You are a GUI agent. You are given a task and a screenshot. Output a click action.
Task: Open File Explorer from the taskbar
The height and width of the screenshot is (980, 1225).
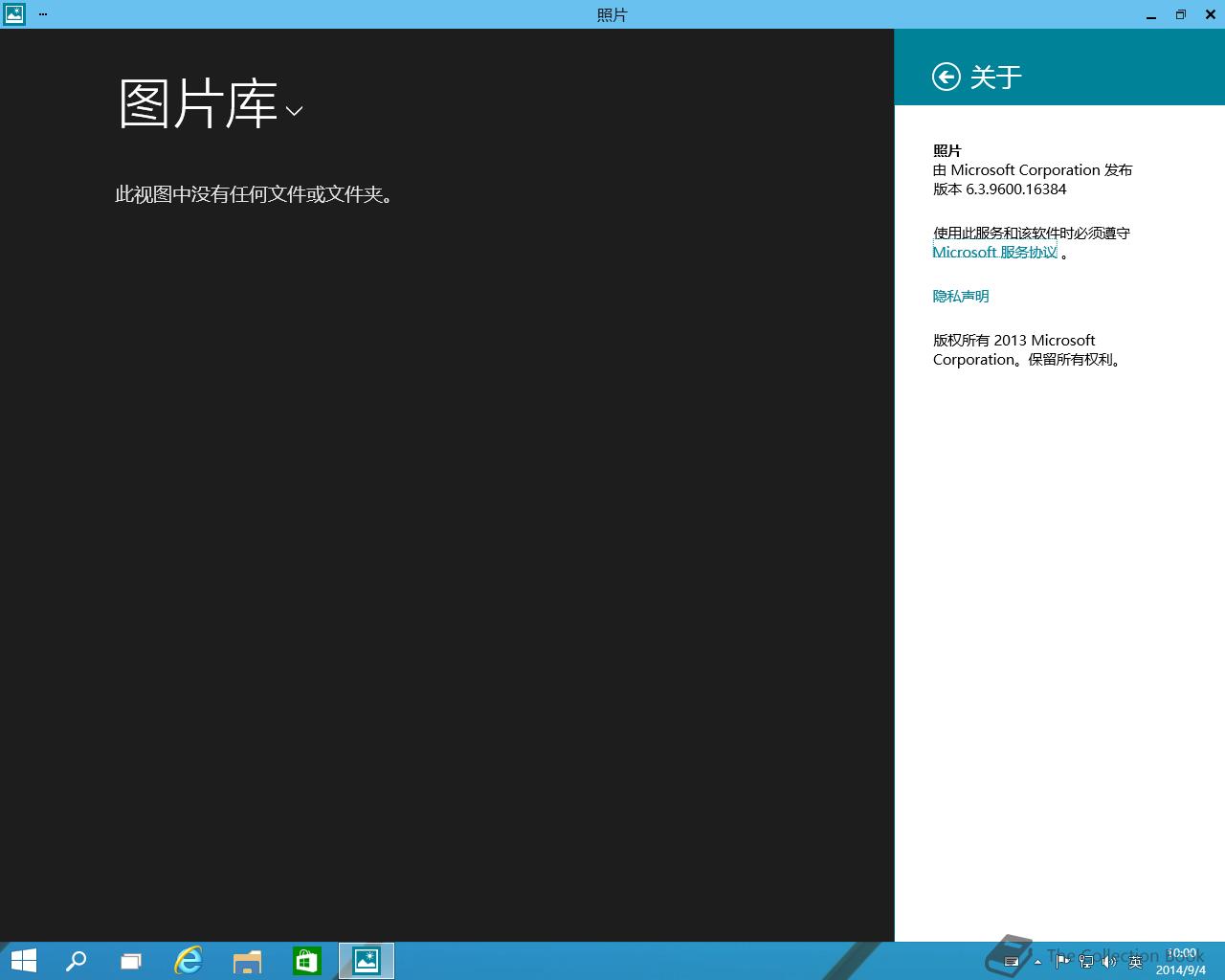click(x=247, y=961)
